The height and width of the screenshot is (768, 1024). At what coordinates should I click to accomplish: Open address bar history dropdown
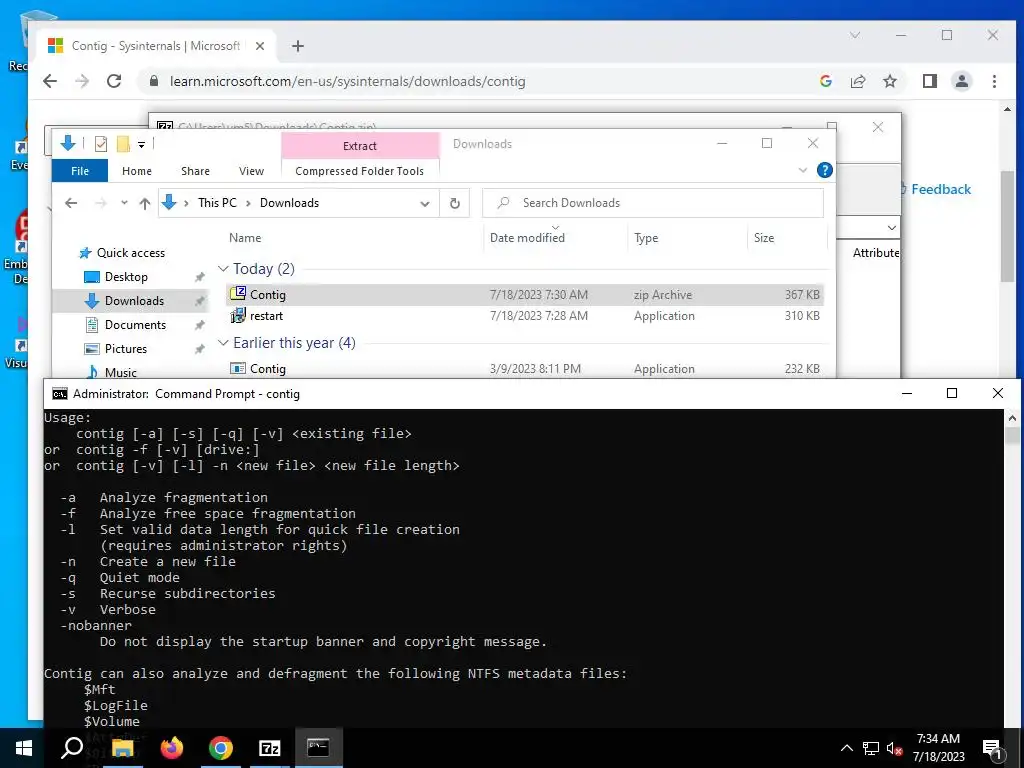(x=424, y=203)
